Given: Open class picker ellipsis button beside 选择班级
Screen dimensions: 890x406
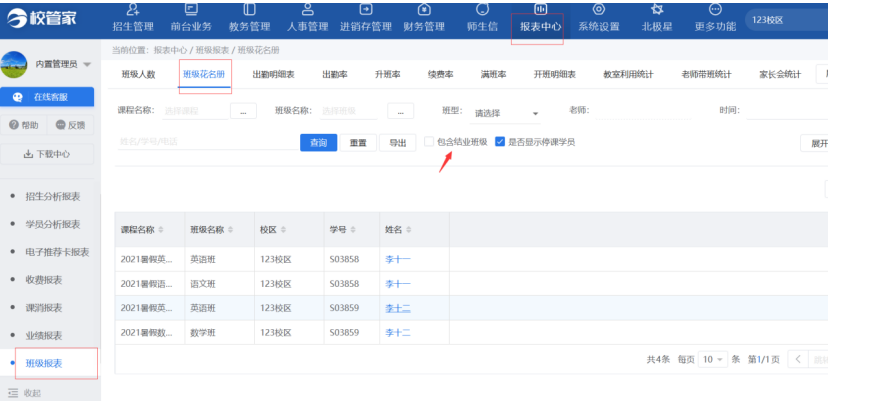Looking at the screenshot, I should coord(401,111).
